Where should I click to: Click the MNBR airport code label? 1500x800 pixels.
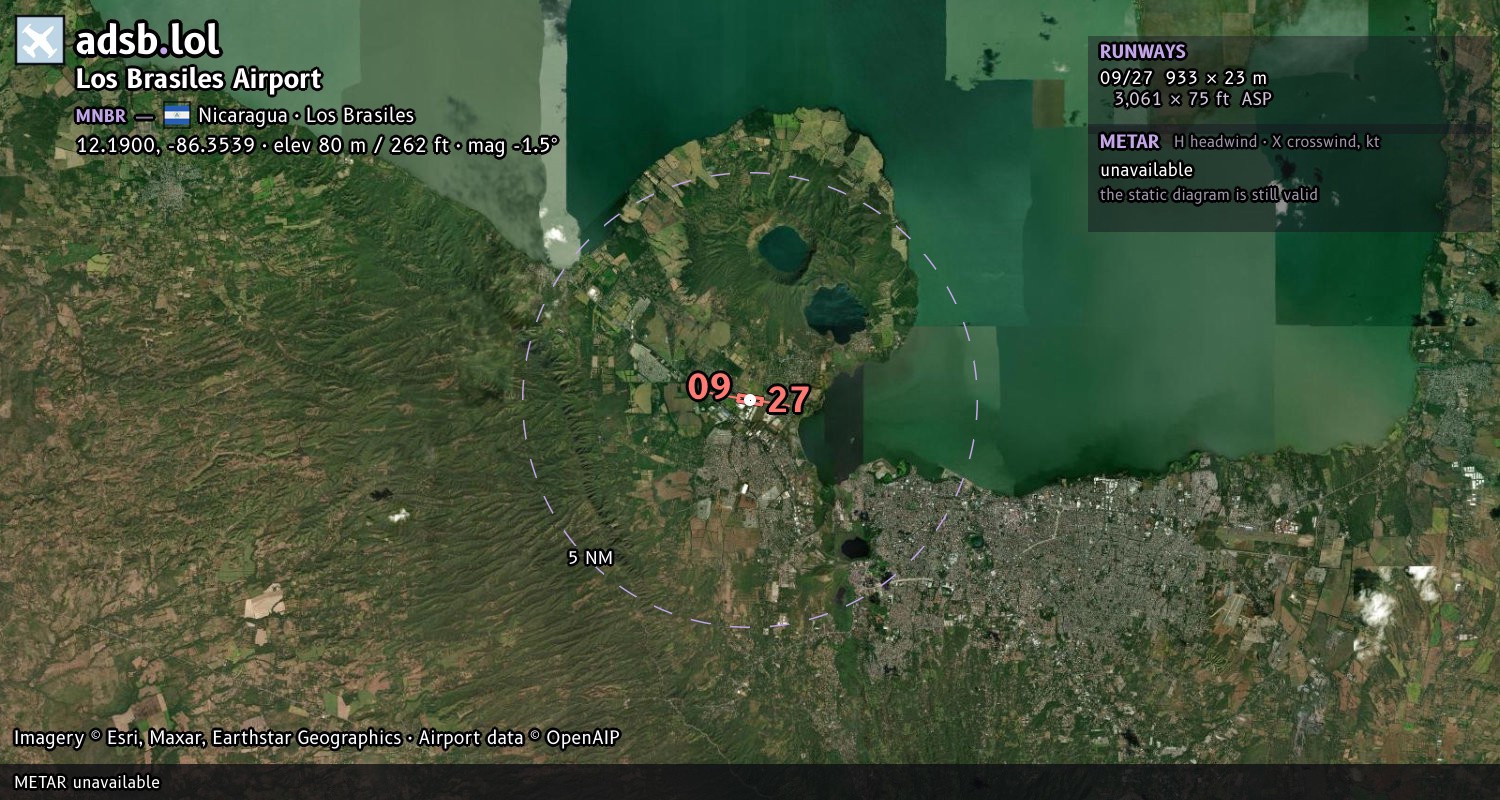click(101, 116)
